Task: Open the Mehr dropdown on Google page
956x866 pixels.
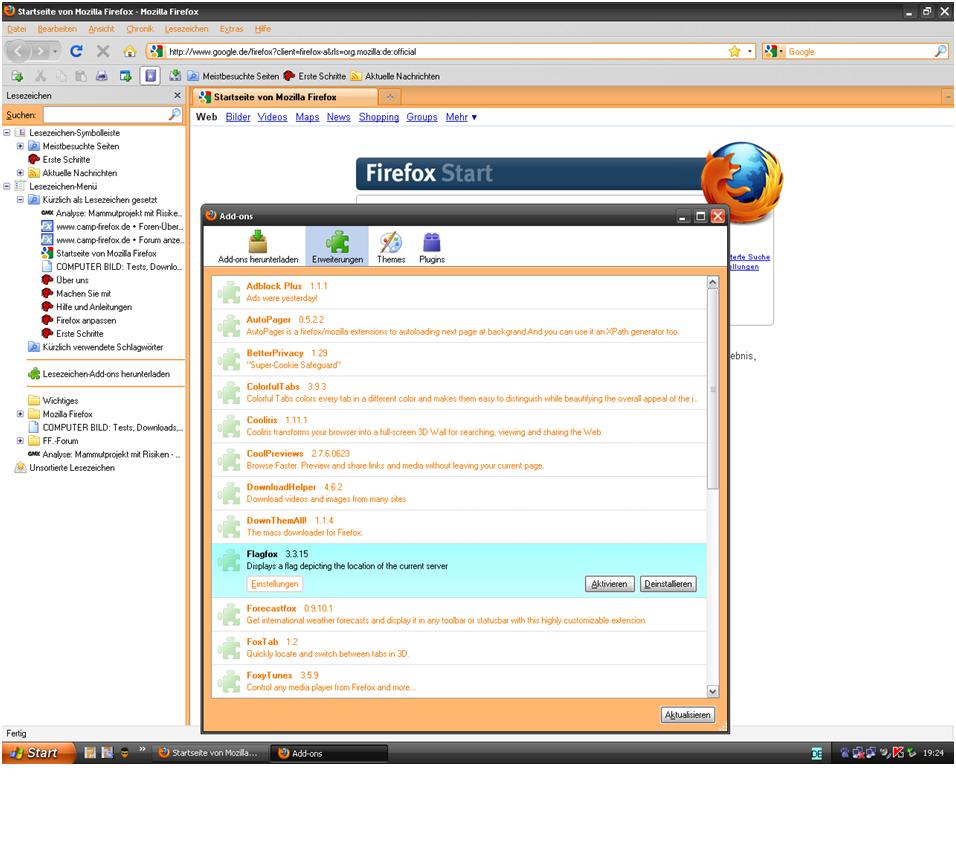Action: (x=461, y=116)
